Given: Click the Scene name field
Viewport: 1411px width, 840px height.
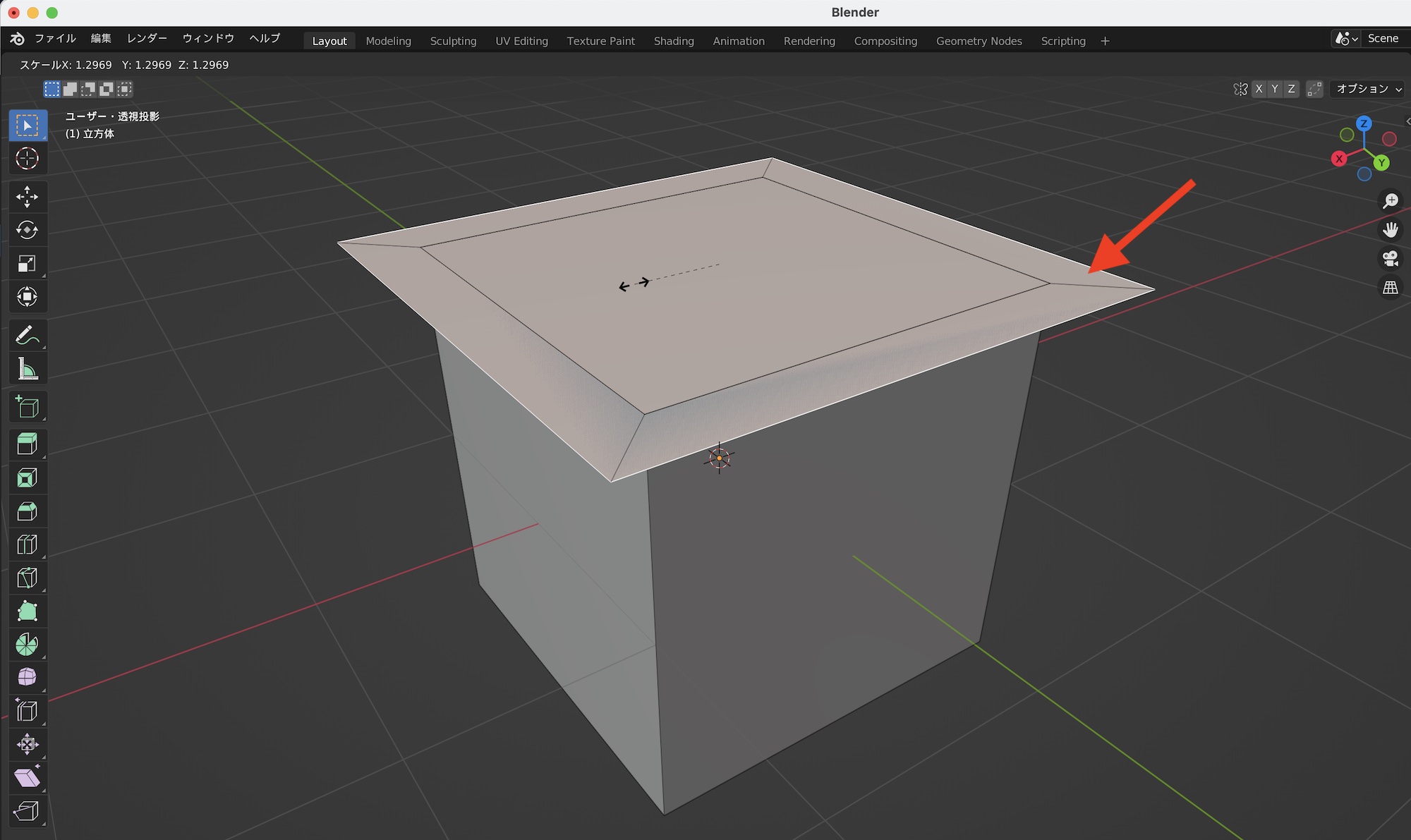Looking at the screenshot, I should coord(1383,39).
